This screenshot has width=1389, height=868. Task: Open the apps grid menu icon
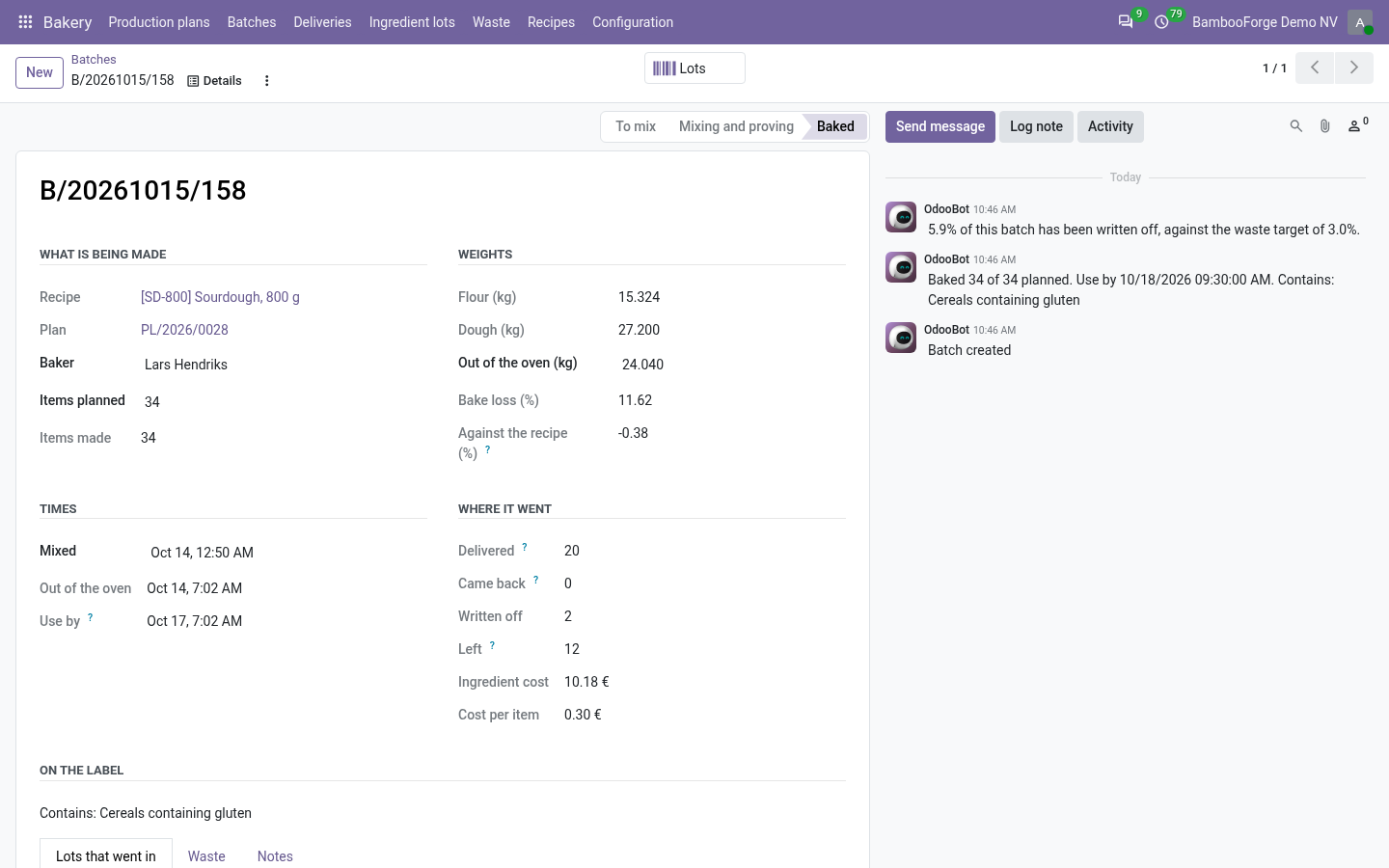pos(26,22)
